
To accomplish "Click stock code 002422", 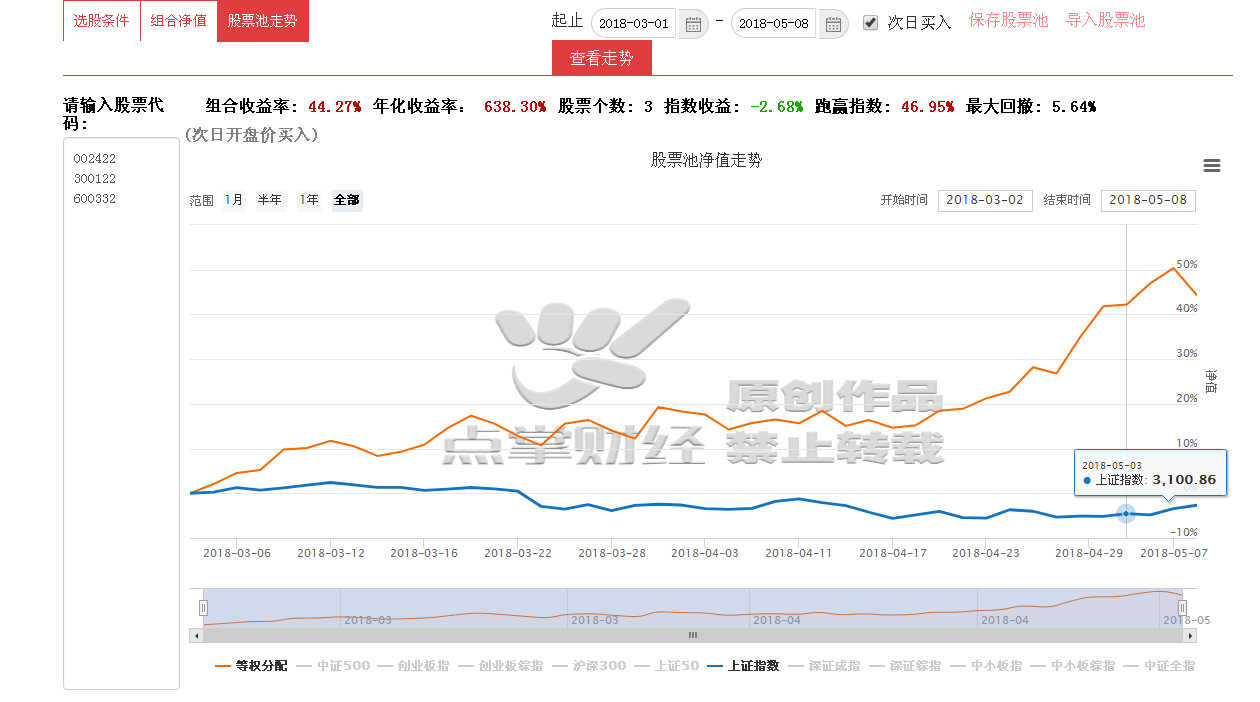I will 95,159.
